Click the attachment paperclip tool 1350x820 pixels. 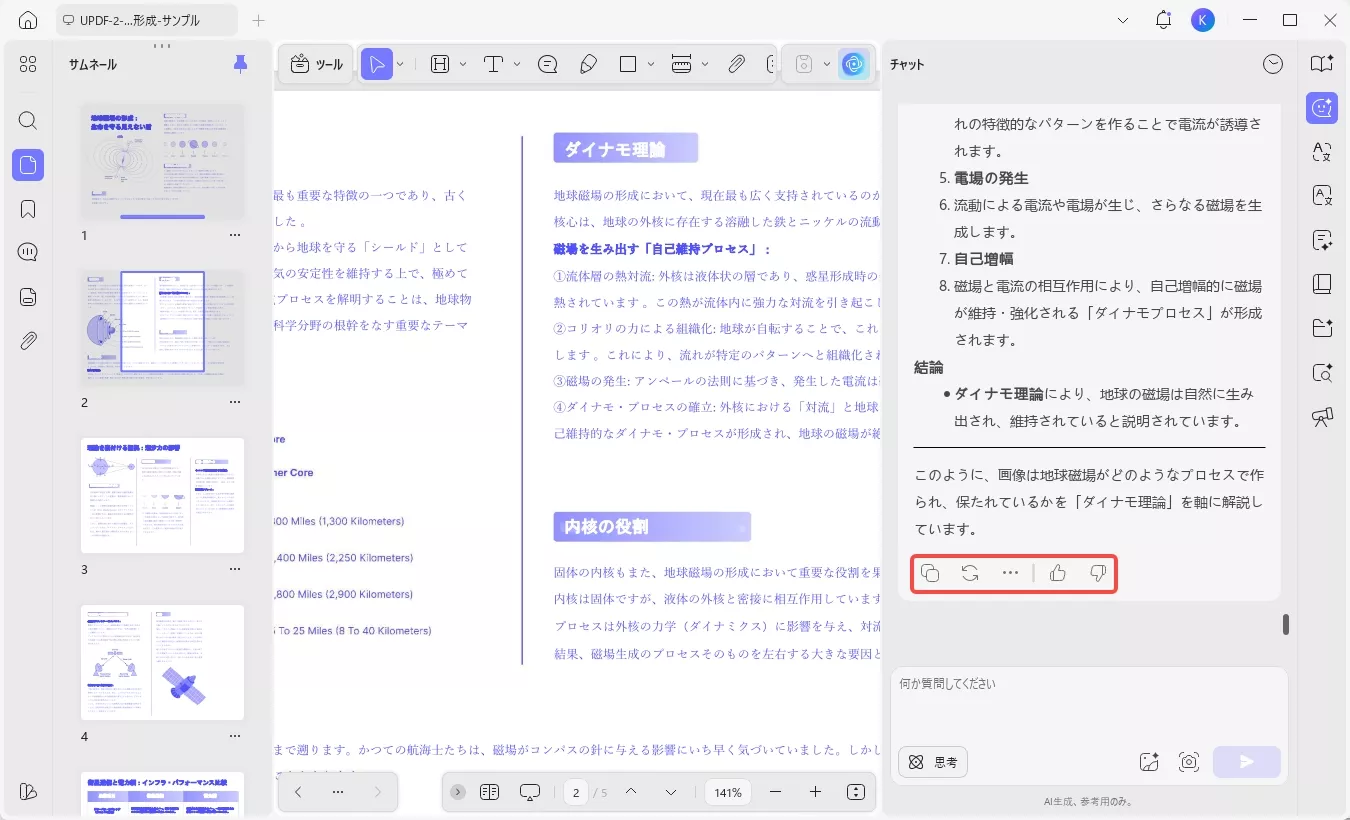(x=737, y=64)
